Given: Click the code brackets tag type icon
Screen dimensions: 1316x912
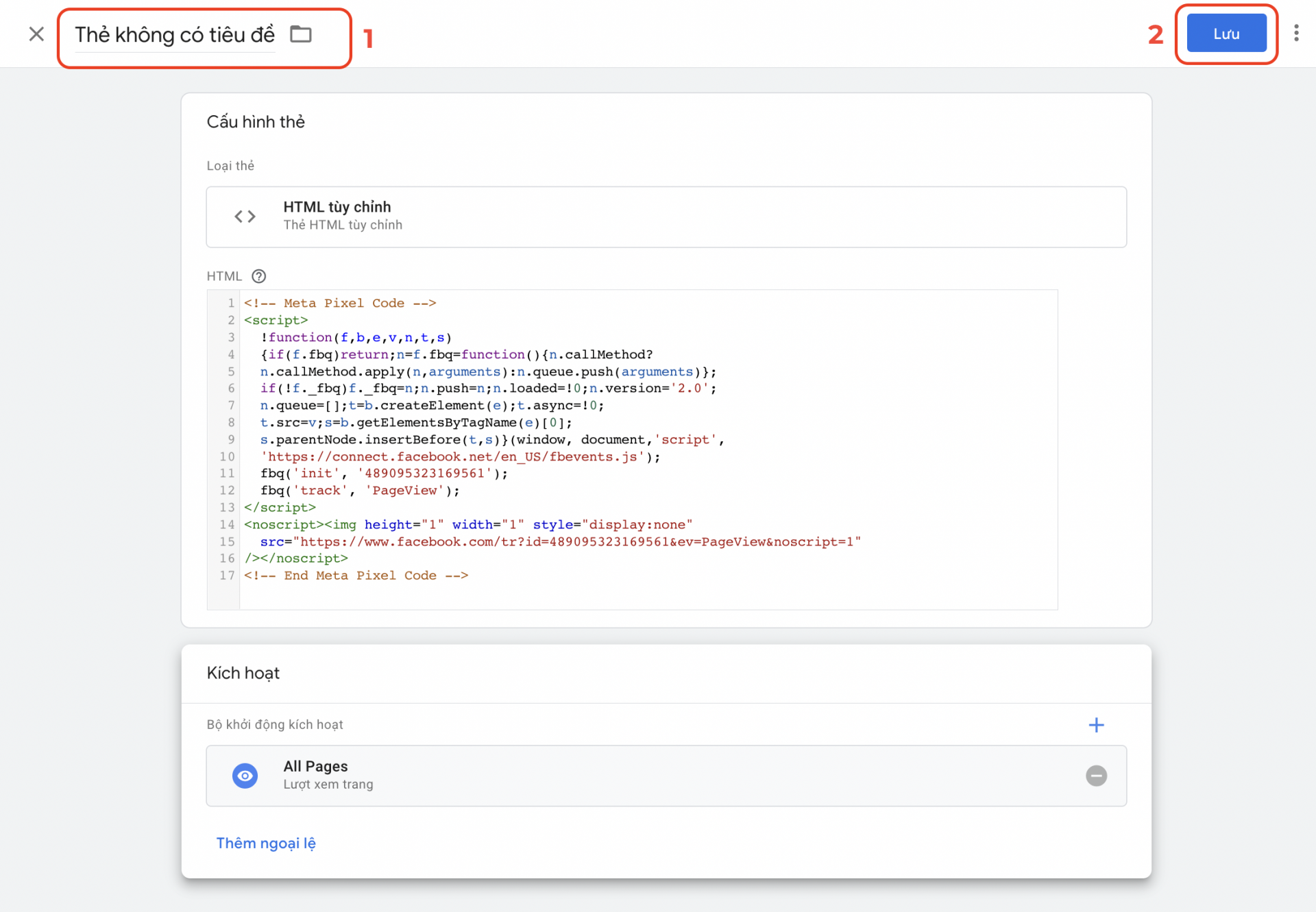Looking at the screenshot, I should pos(245,217).
